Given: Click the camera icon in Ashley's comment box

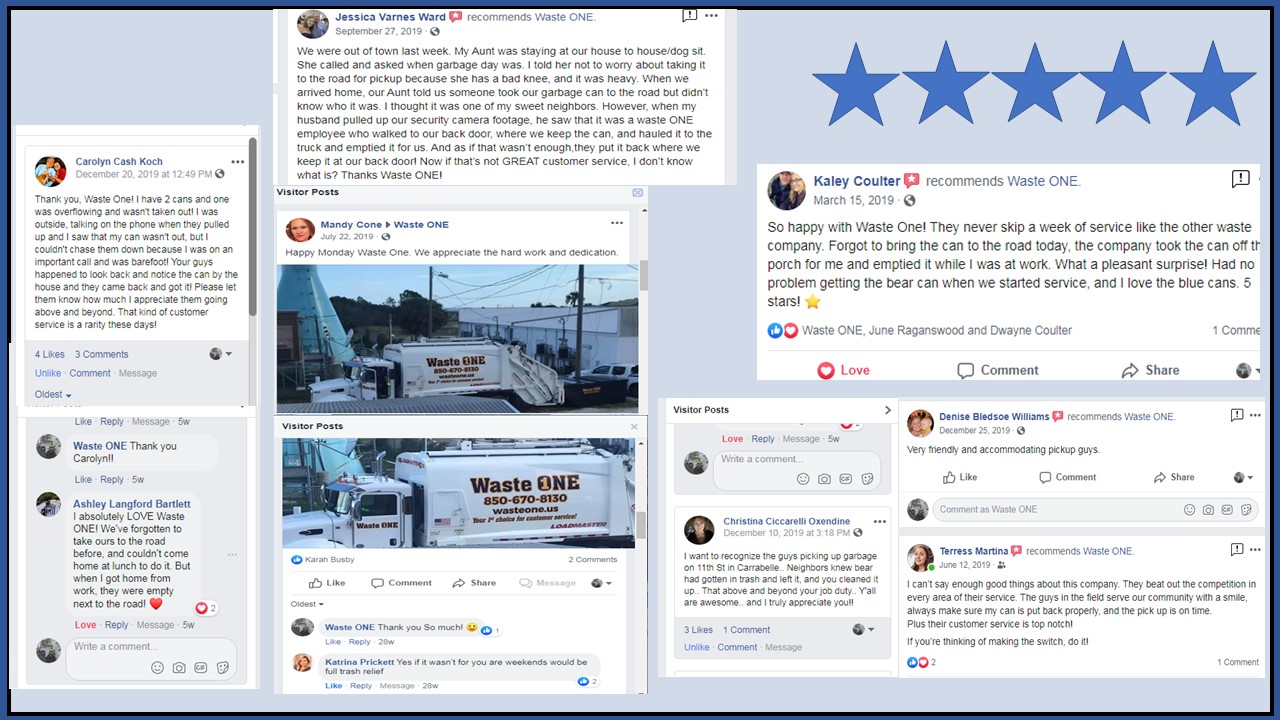Looking at the screenshot, I should [x=179, y=667].
